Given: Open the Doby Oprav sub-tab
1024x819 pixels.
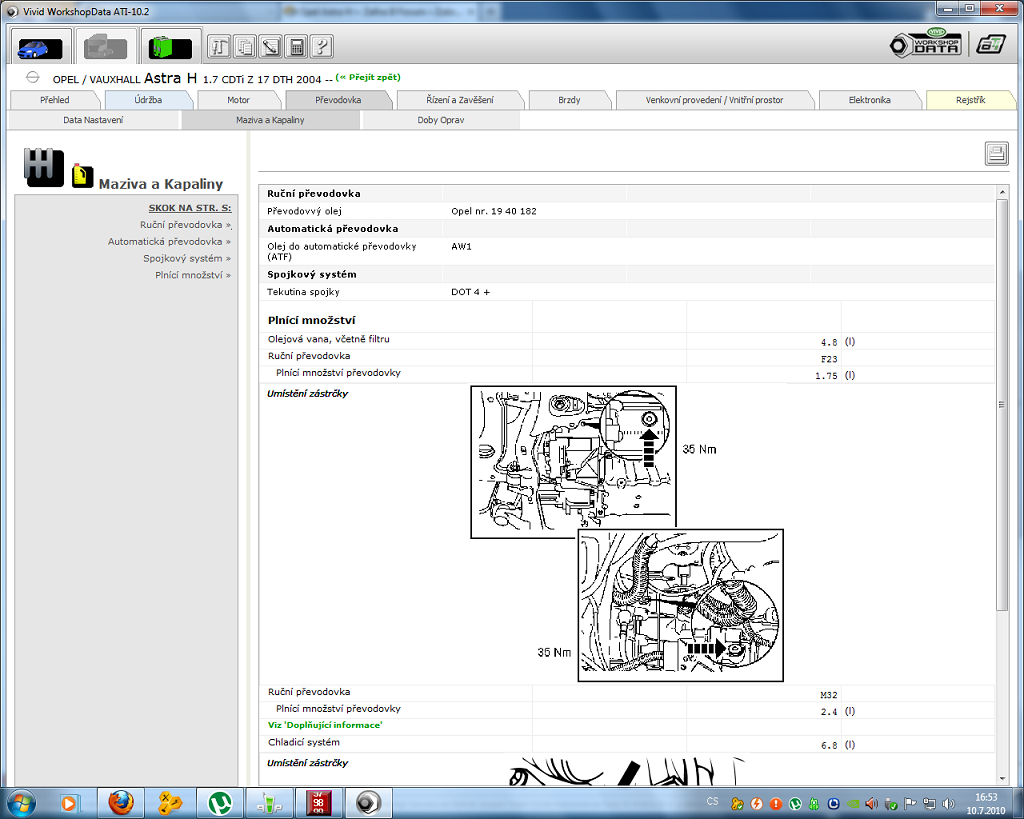Looking at the screenshot, I should pyautogui.click(x=440, y=120).
